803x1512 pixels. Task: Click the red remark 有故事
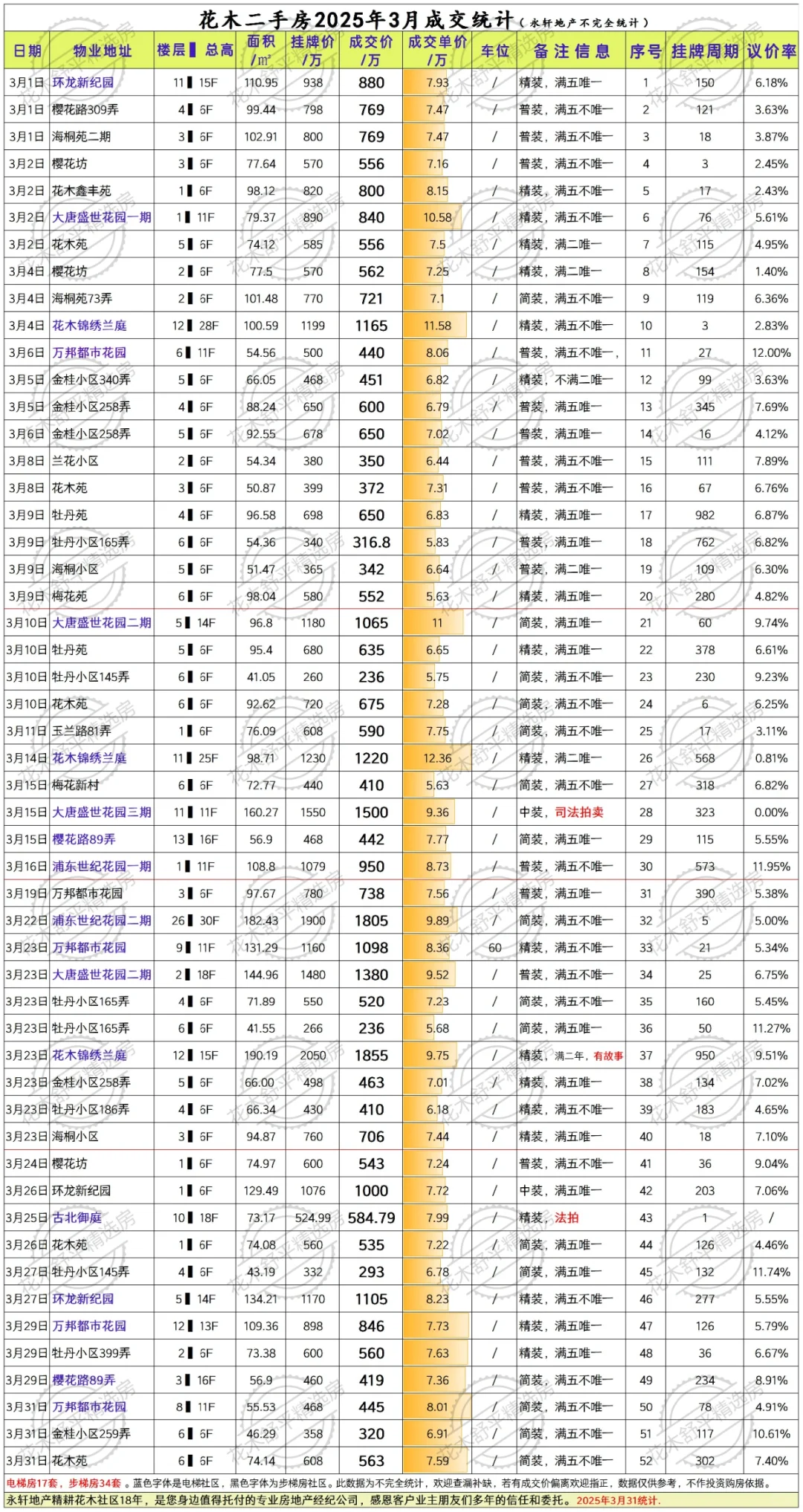point(608,1056)
